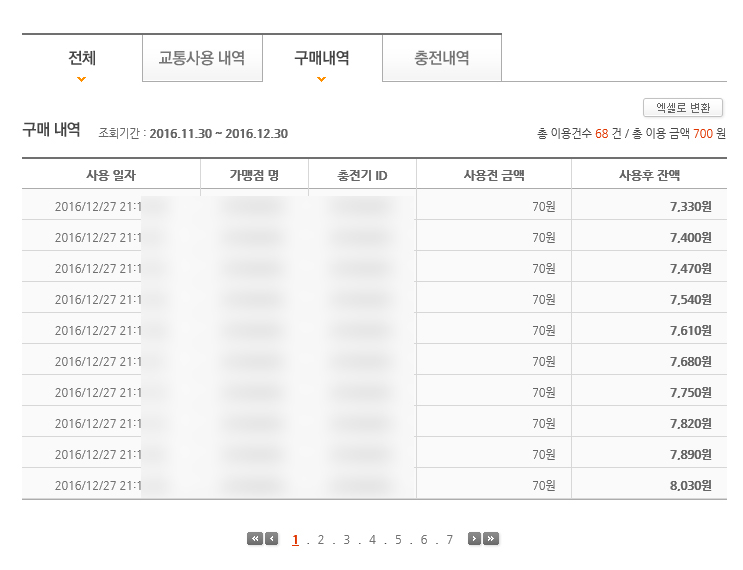The image size is (743, 570).
Task: Click next page arrow icon
Action: [475, 539]
